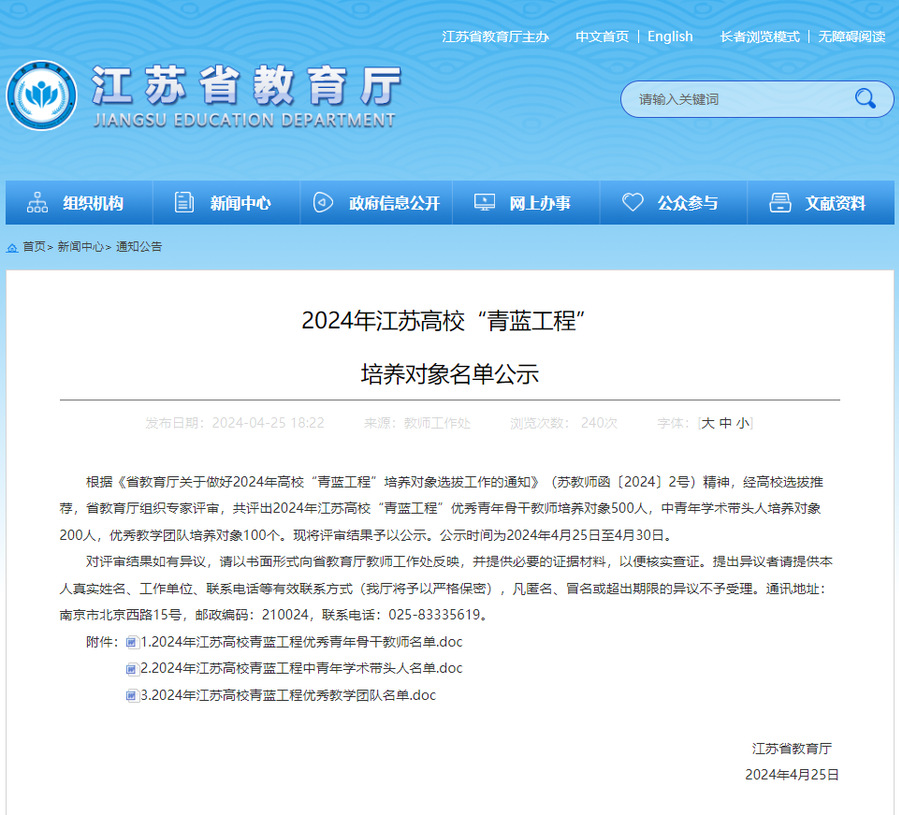Click the 组织机构 org-chart icon
Screen dimensions: 899x815
tap(37, 203)
